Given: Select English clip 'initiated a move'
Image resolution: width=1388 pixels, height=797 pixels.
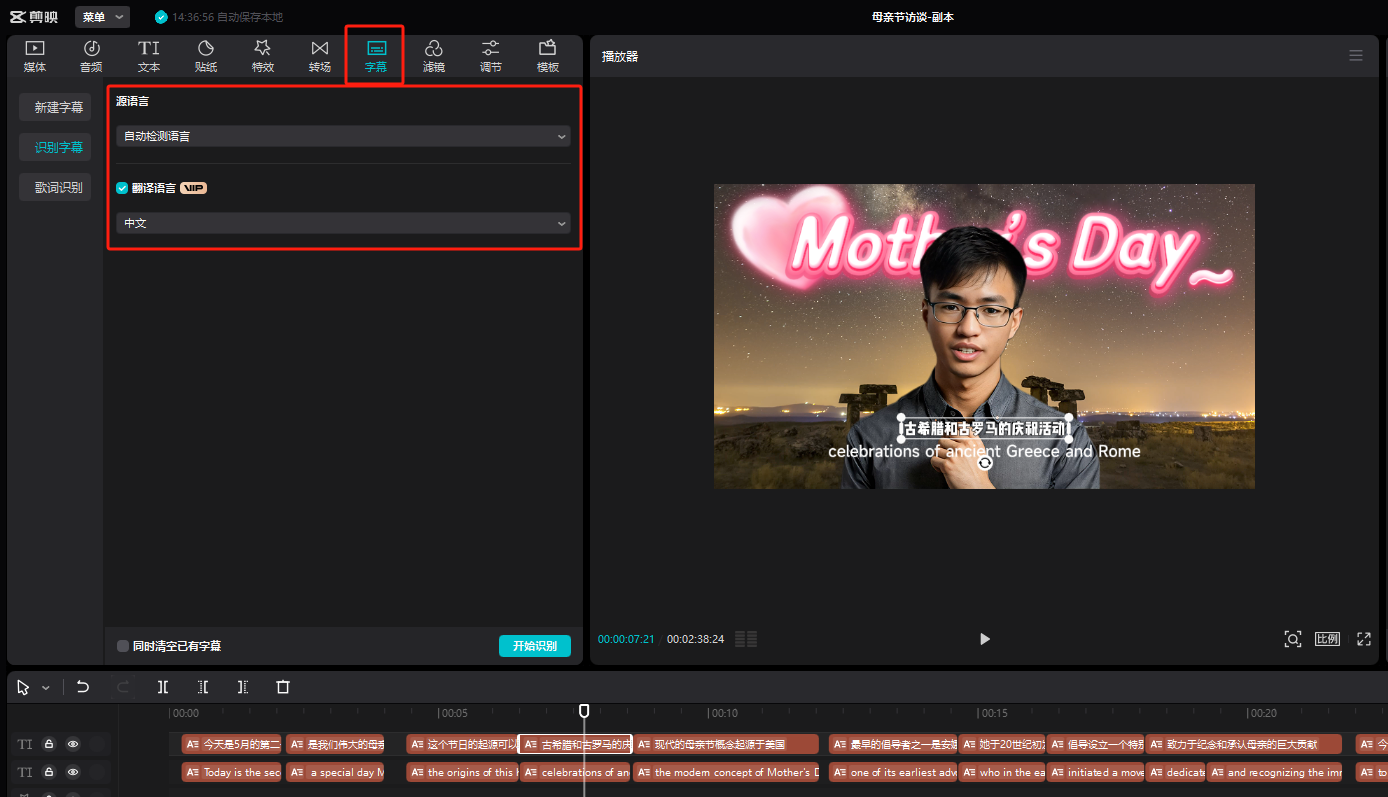Looking at the screenshot, I should pyautogui.click(x=1096, y=772).
